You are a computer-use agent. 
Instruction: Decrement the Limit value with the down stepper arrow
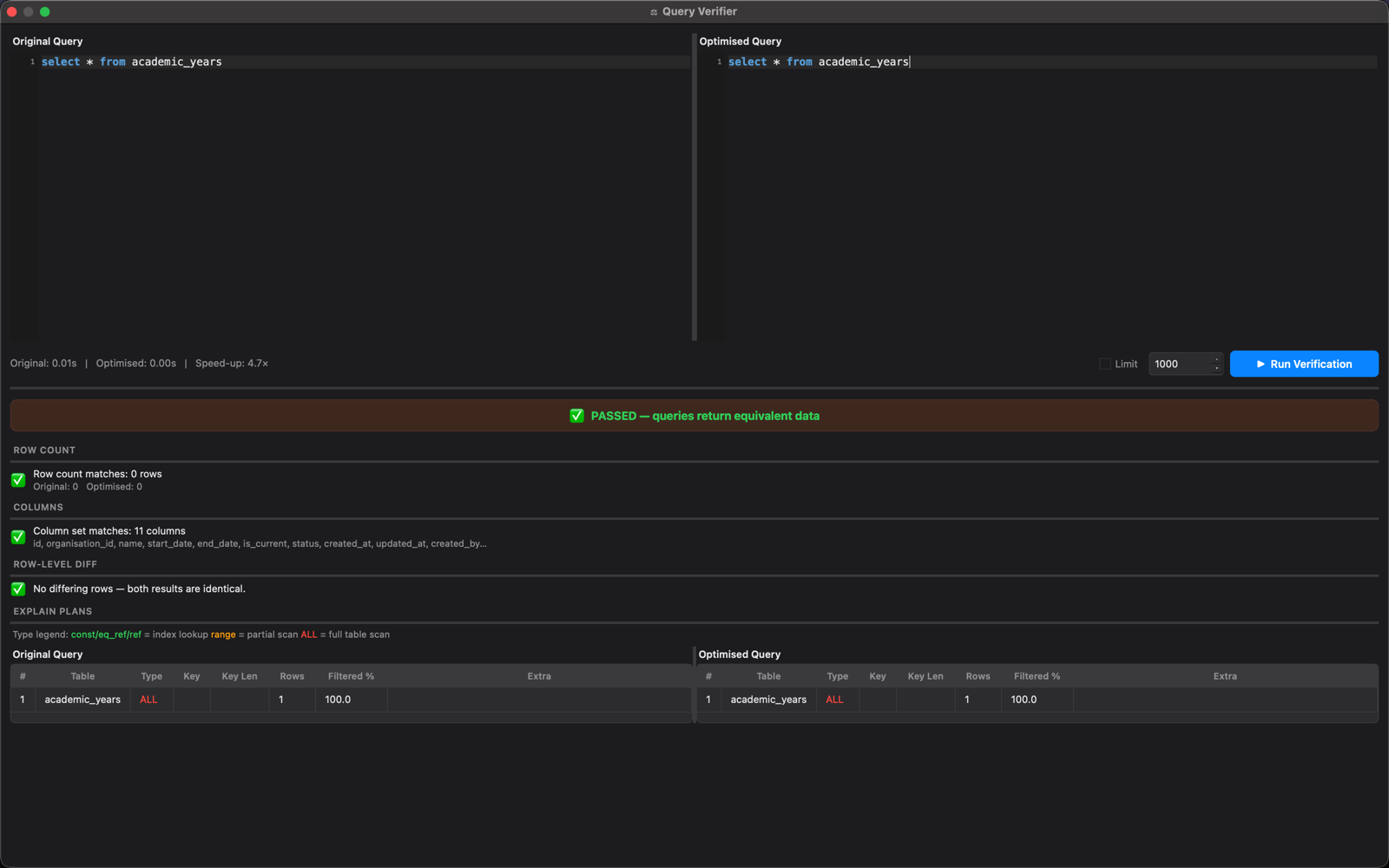click(x=1217, y=369)
